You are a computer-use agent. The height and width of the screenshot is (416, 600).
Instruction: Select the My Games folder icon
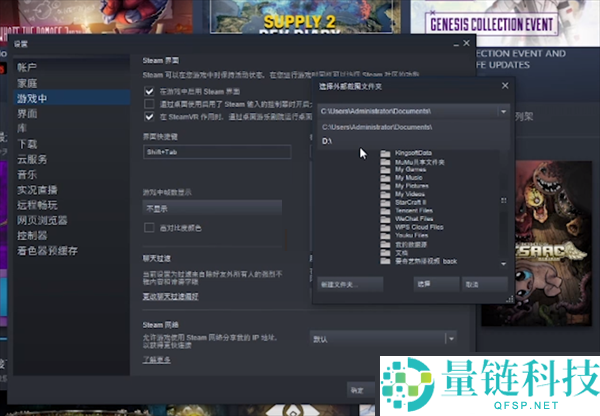click(x=385, y=170)
